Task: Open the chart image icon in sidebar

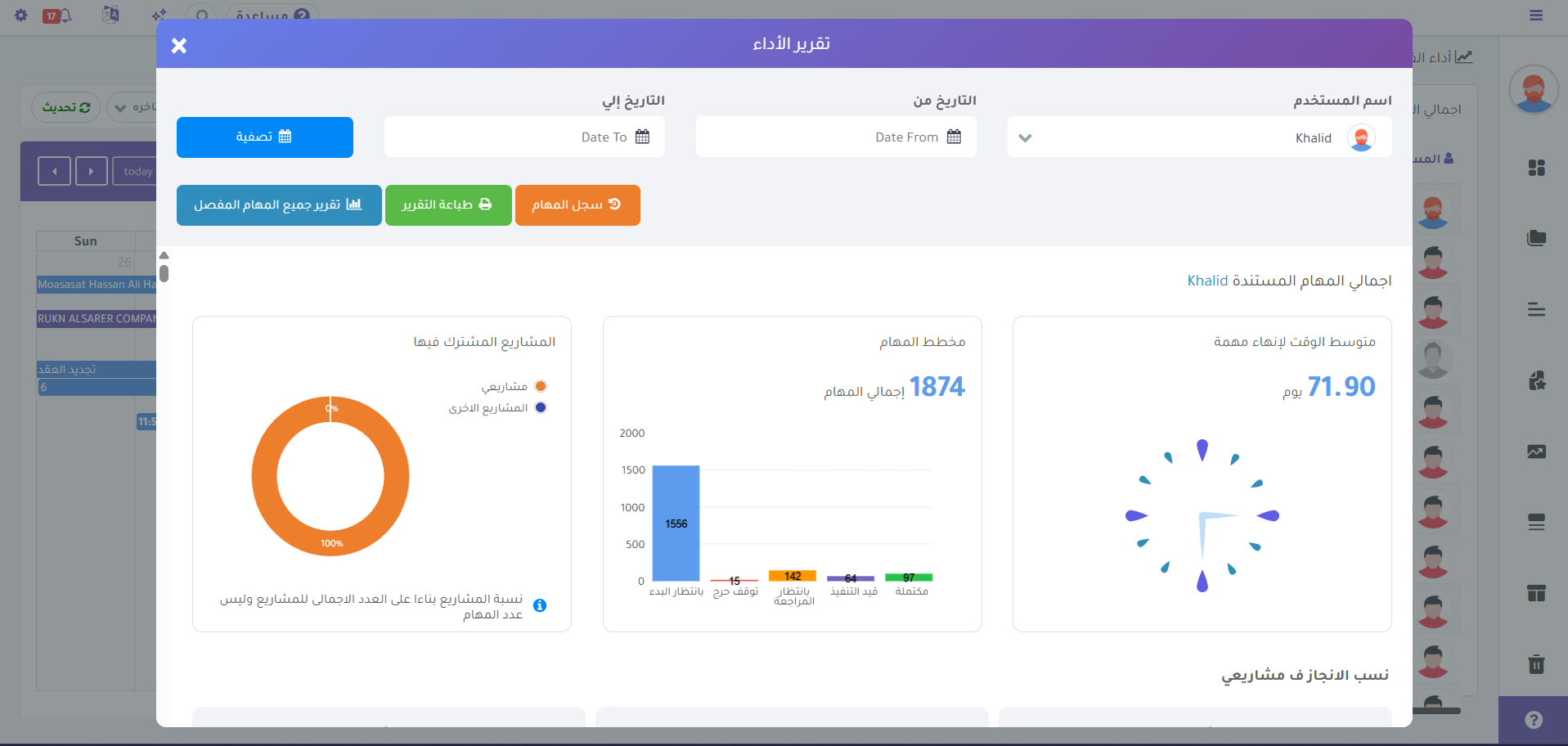Action: [x=1537, y=452]
